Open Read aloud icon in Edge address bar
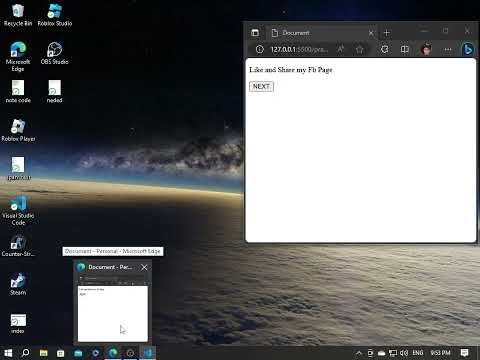480x360 pixels. click(340, 50)
